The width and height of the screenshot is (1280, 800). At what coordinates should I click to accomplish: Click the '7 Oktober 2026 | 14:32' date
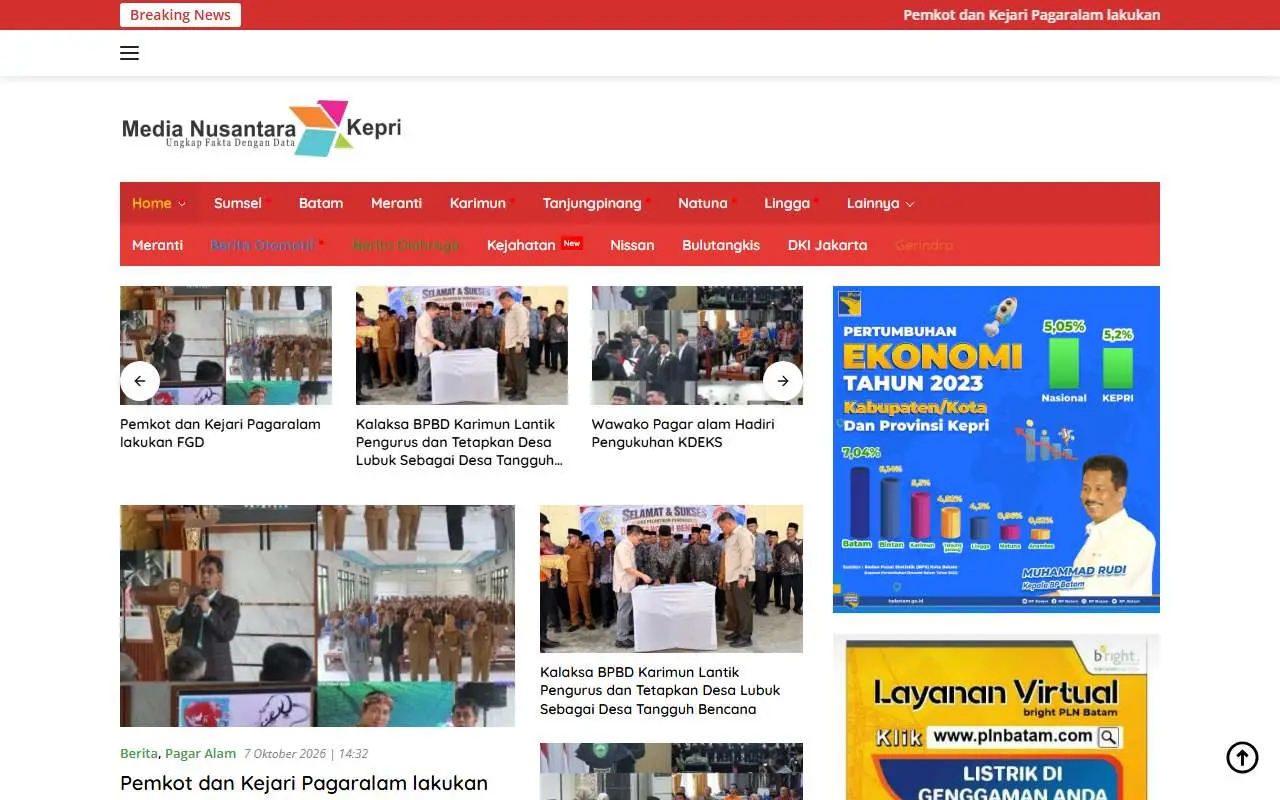pos(306,753)
